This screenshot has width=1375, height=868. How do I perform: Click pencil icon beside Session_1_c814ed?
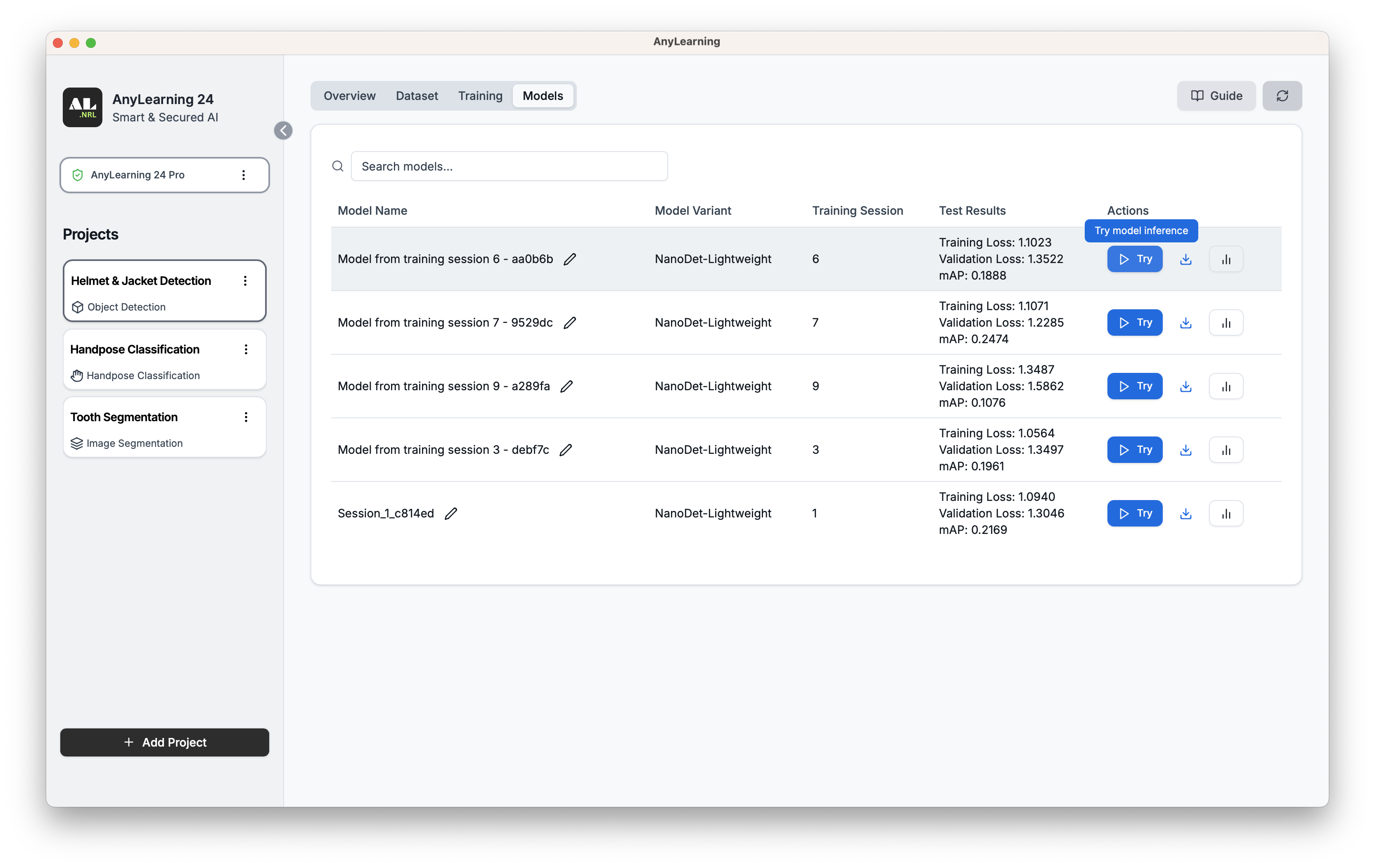450,513
